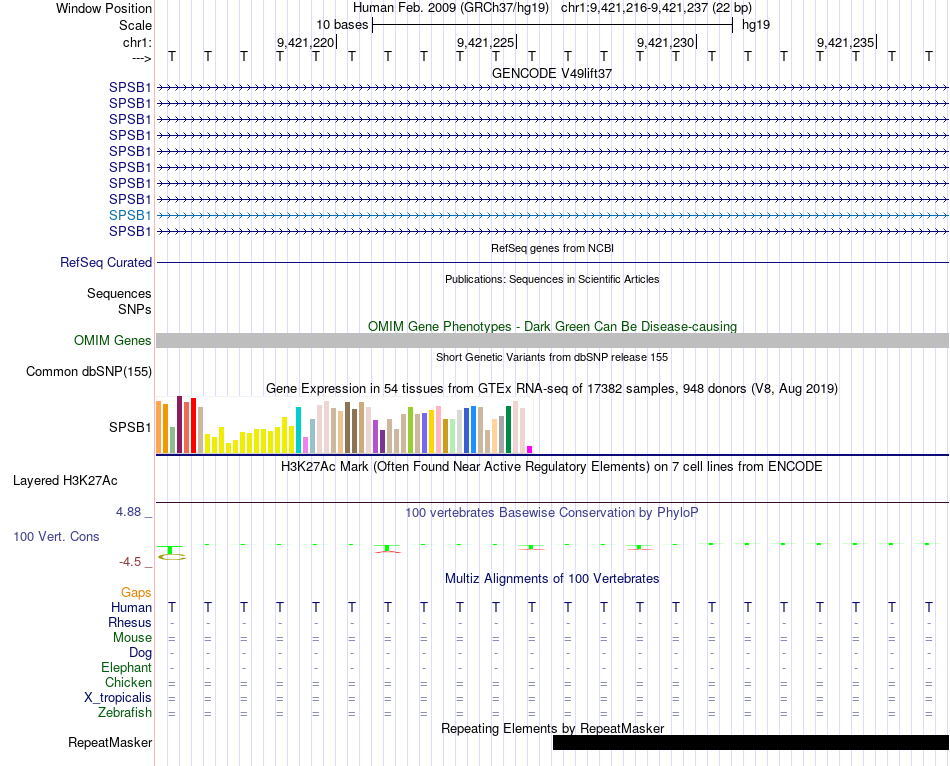Click the SPSB1 label beside GTEx chart
The height and width of the screenshot is (766, 950).
pos(130,427)
